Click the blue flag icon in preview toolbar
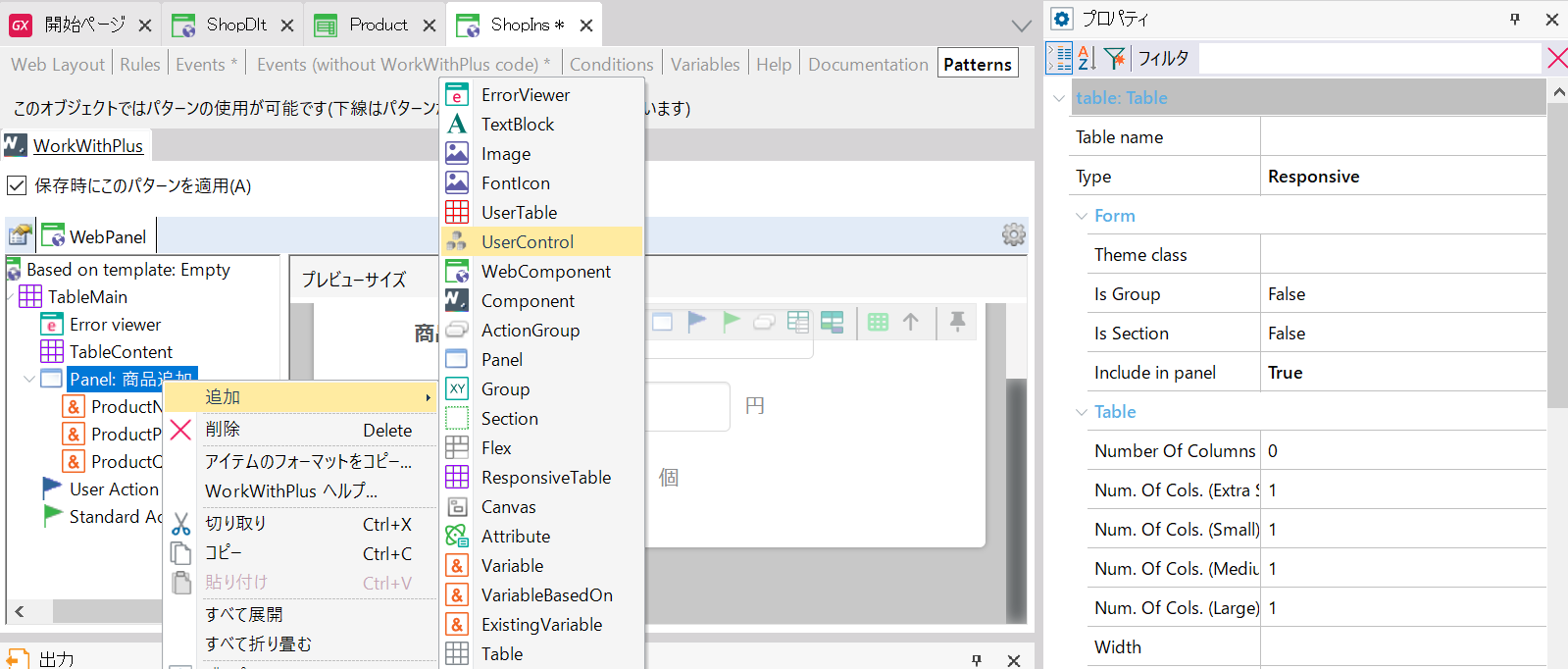 697,322
